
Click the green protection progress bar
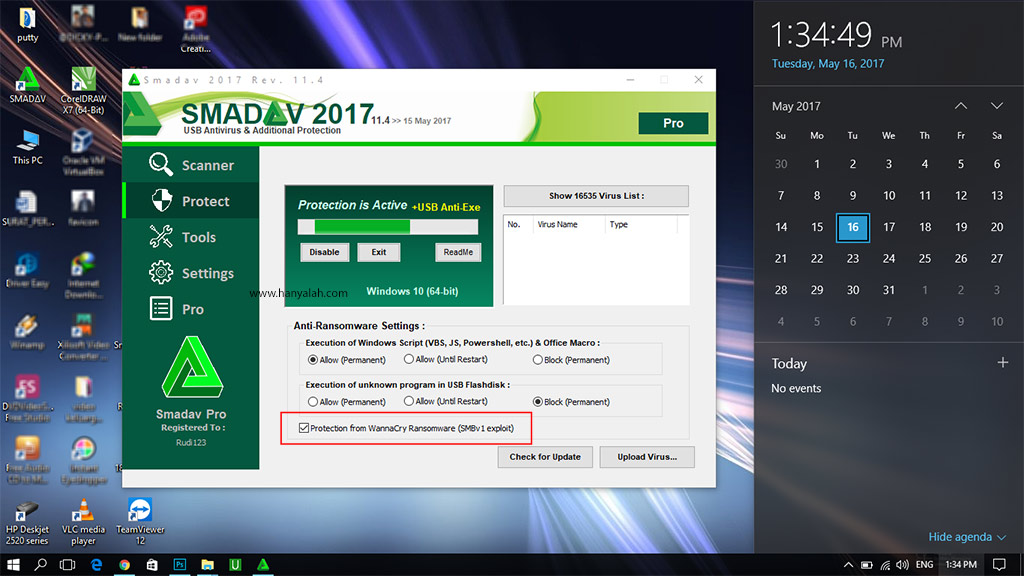(388, 227)
